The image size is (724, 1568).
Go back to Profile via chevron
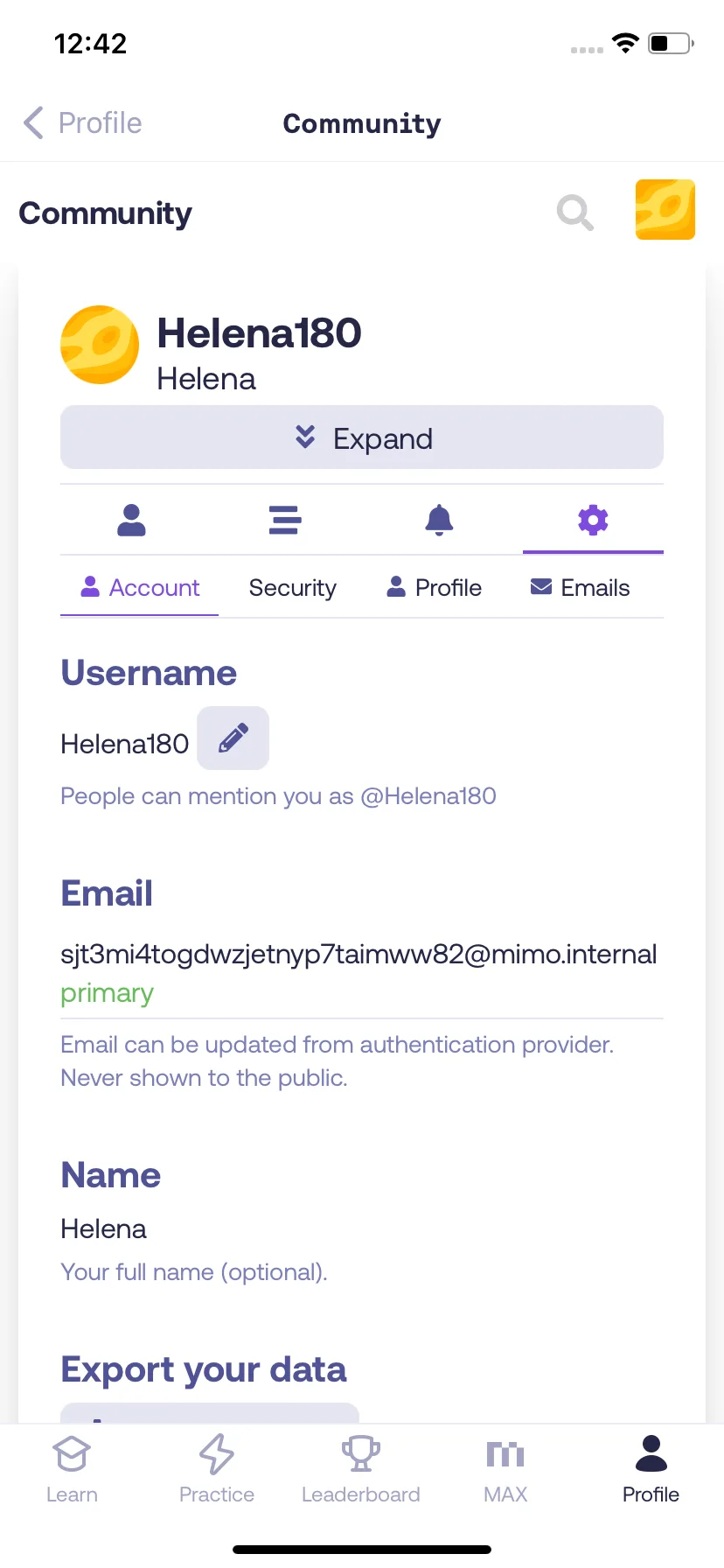click(83, 123)
